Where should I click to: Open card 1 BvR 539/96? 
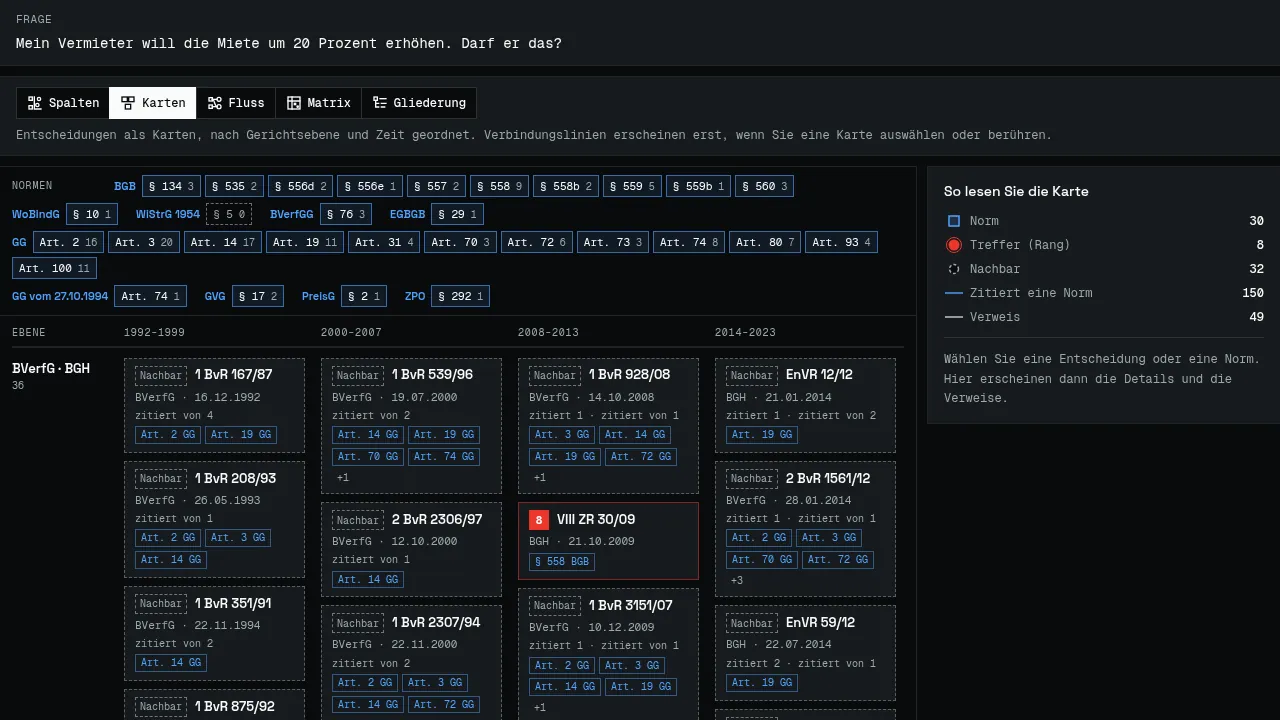[411, 426]
